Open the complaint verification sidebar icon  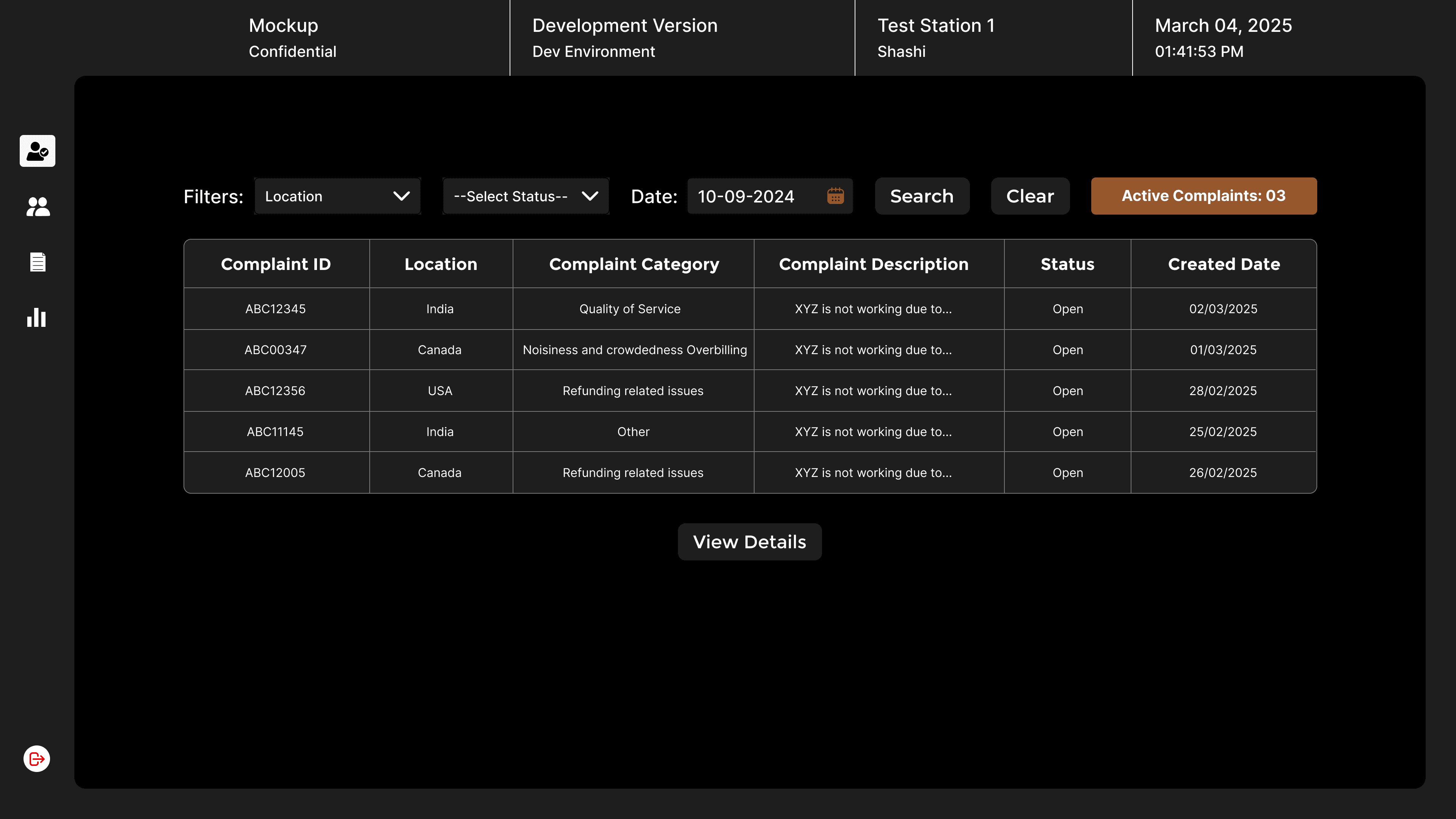(37, 151)
